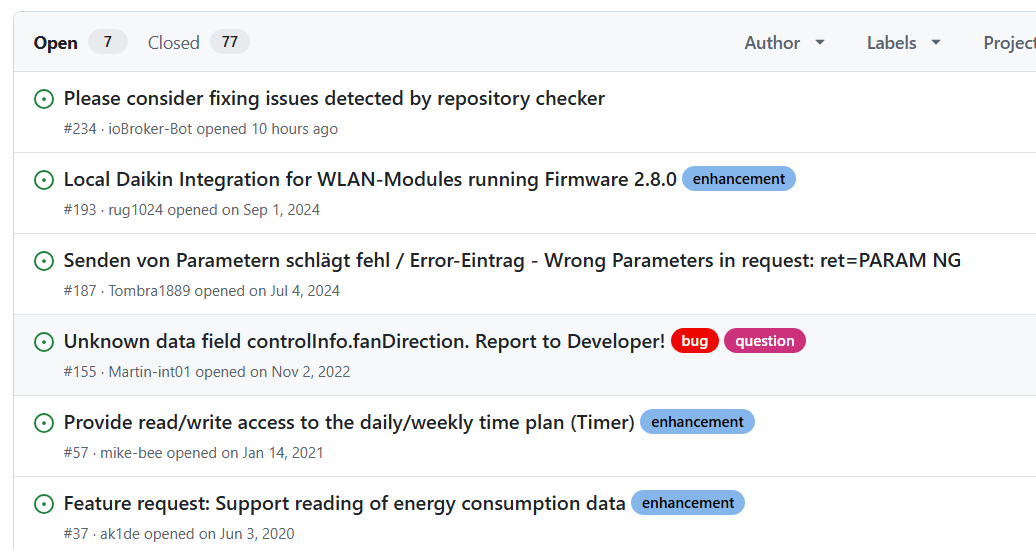The image size is (1036, 549).
Task: Open the Labels filter dropdown
Action: tap(904, 43)
